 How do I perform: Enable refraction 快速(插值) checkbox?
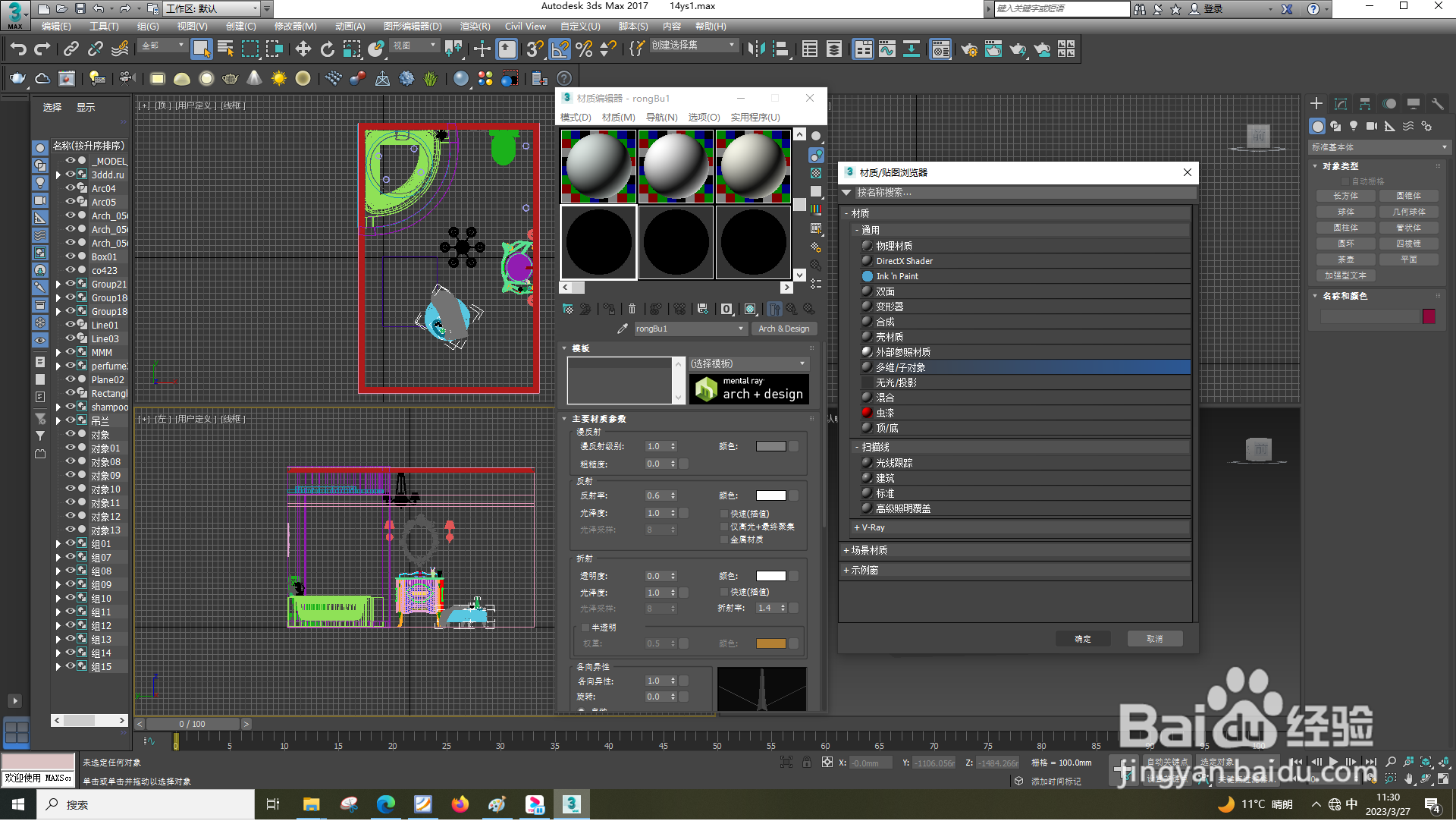pyautogui.click(x=724, y=592)
